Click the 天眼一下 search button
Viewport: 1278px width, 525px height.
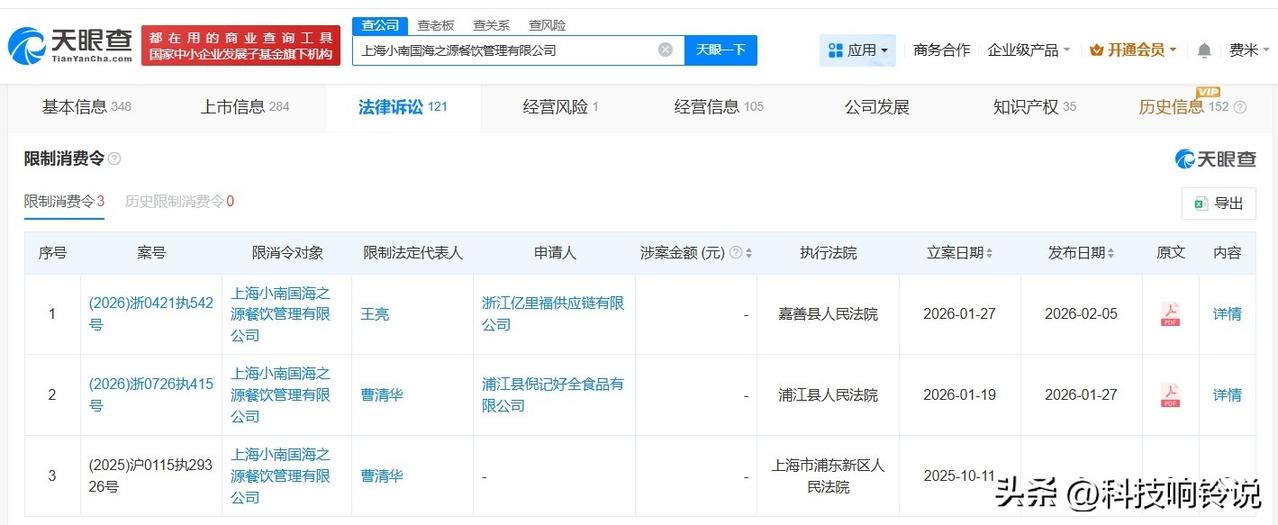pos(721,50)
